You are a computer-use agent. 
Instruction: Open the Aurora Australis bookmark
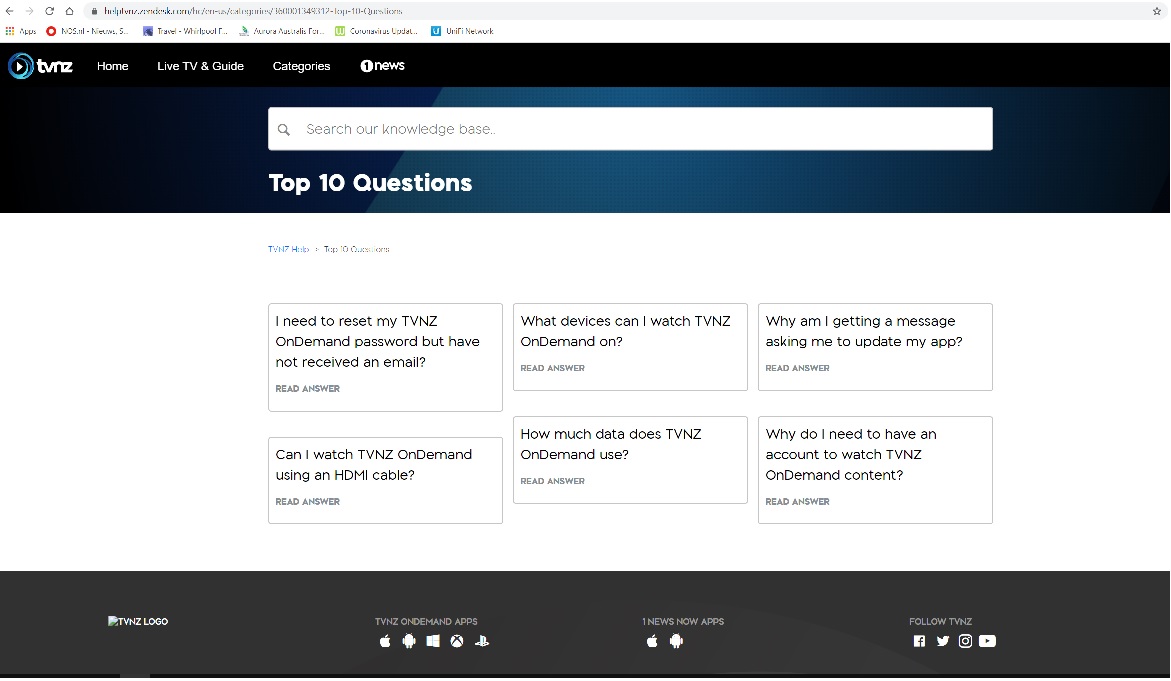tap(282, 31)
